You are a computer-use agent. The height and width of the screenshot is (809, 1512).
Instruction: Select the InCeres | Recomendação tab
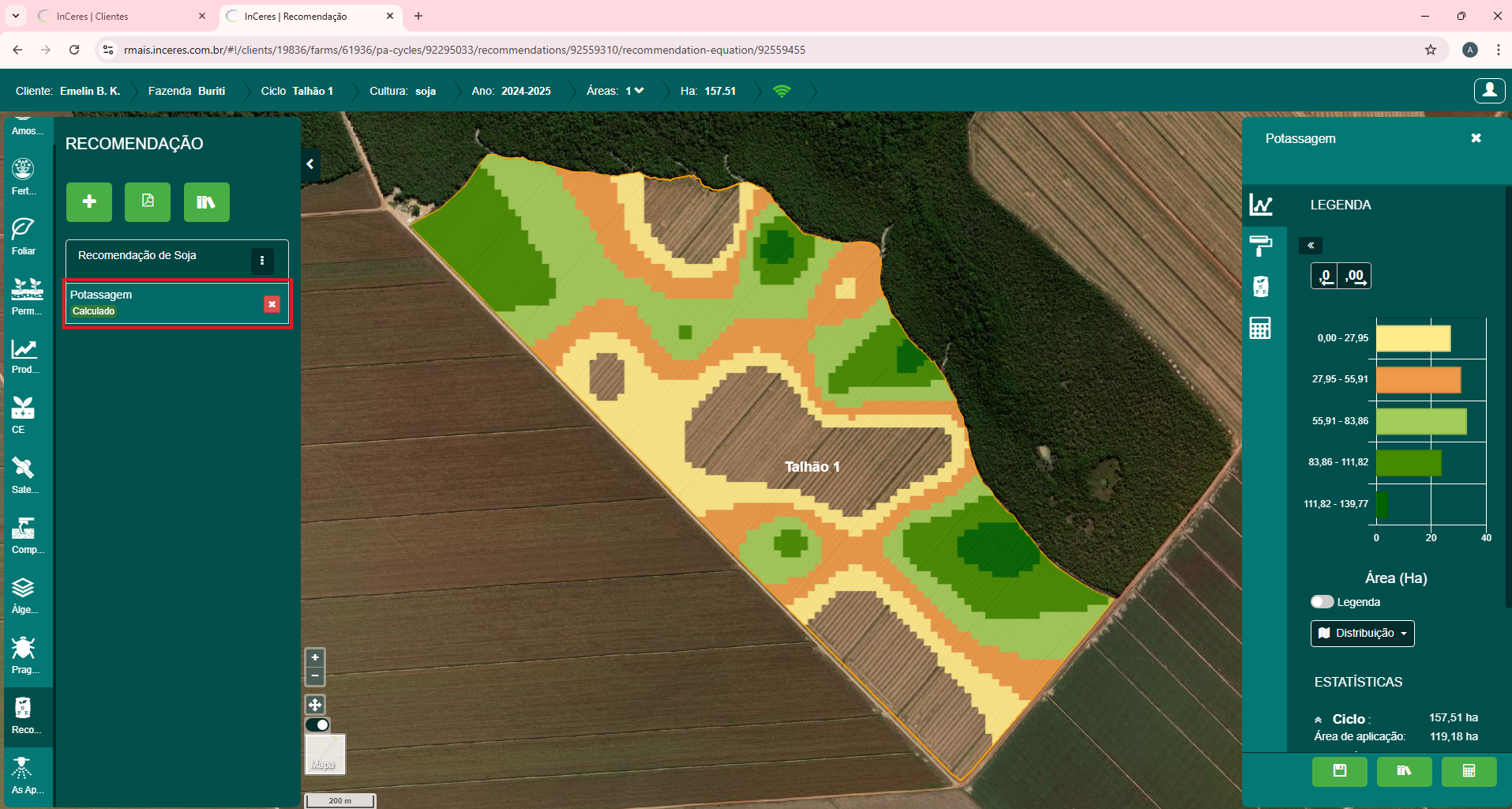click(310, 16)
